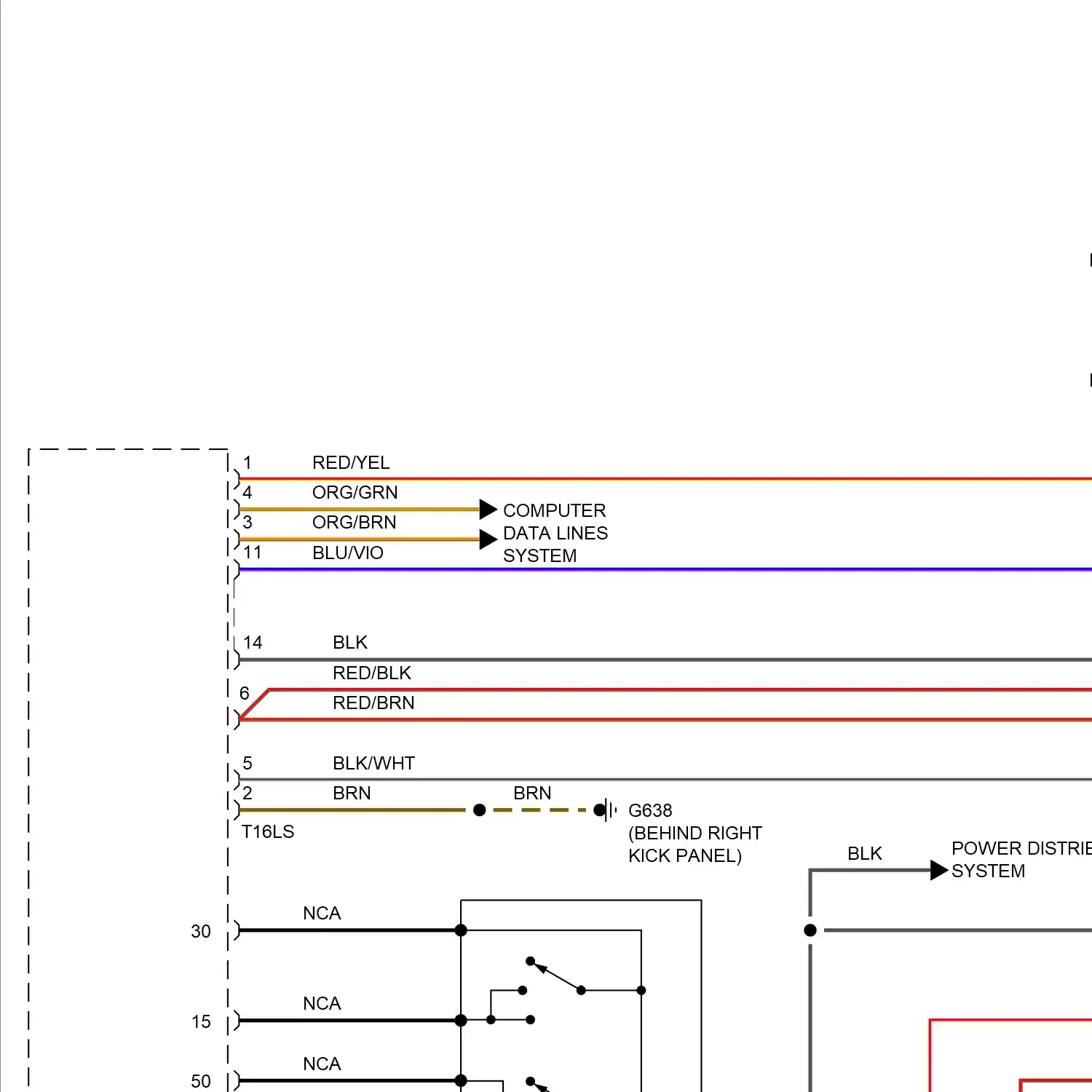
Task: Select terminal number 50
Action: (x=201, y=1082)
